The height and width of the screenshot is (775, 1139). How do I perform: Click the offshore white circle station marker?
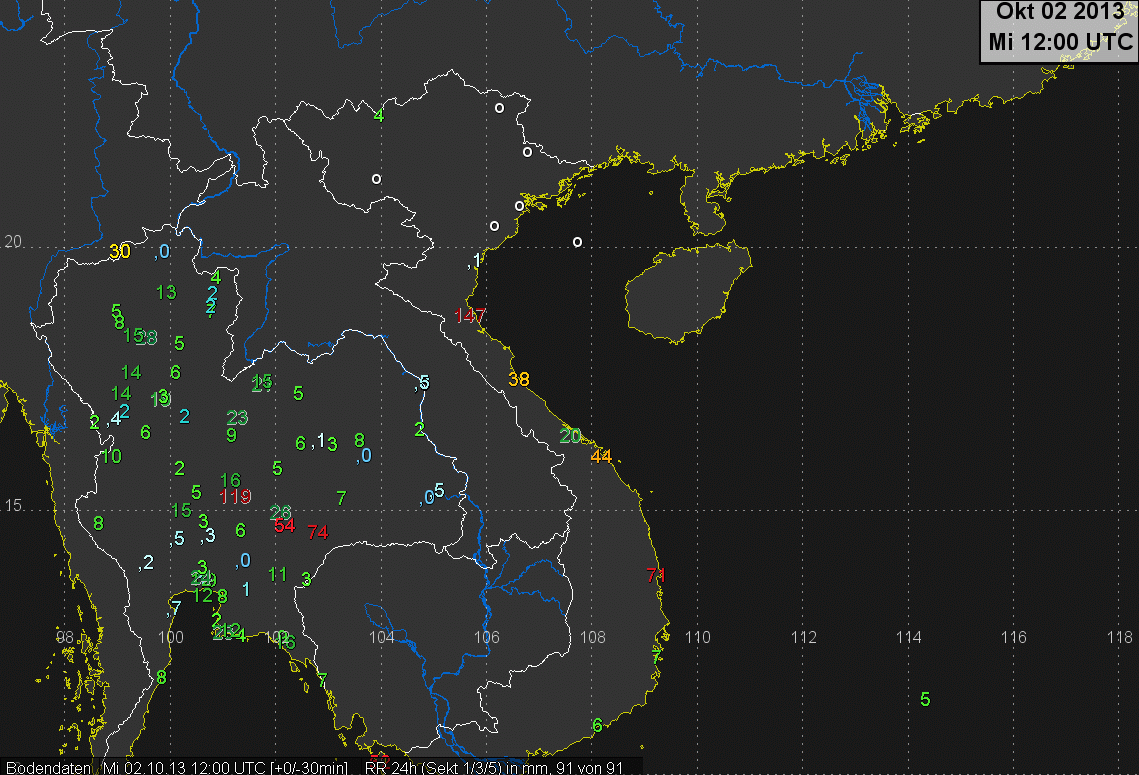click(577, 242)
